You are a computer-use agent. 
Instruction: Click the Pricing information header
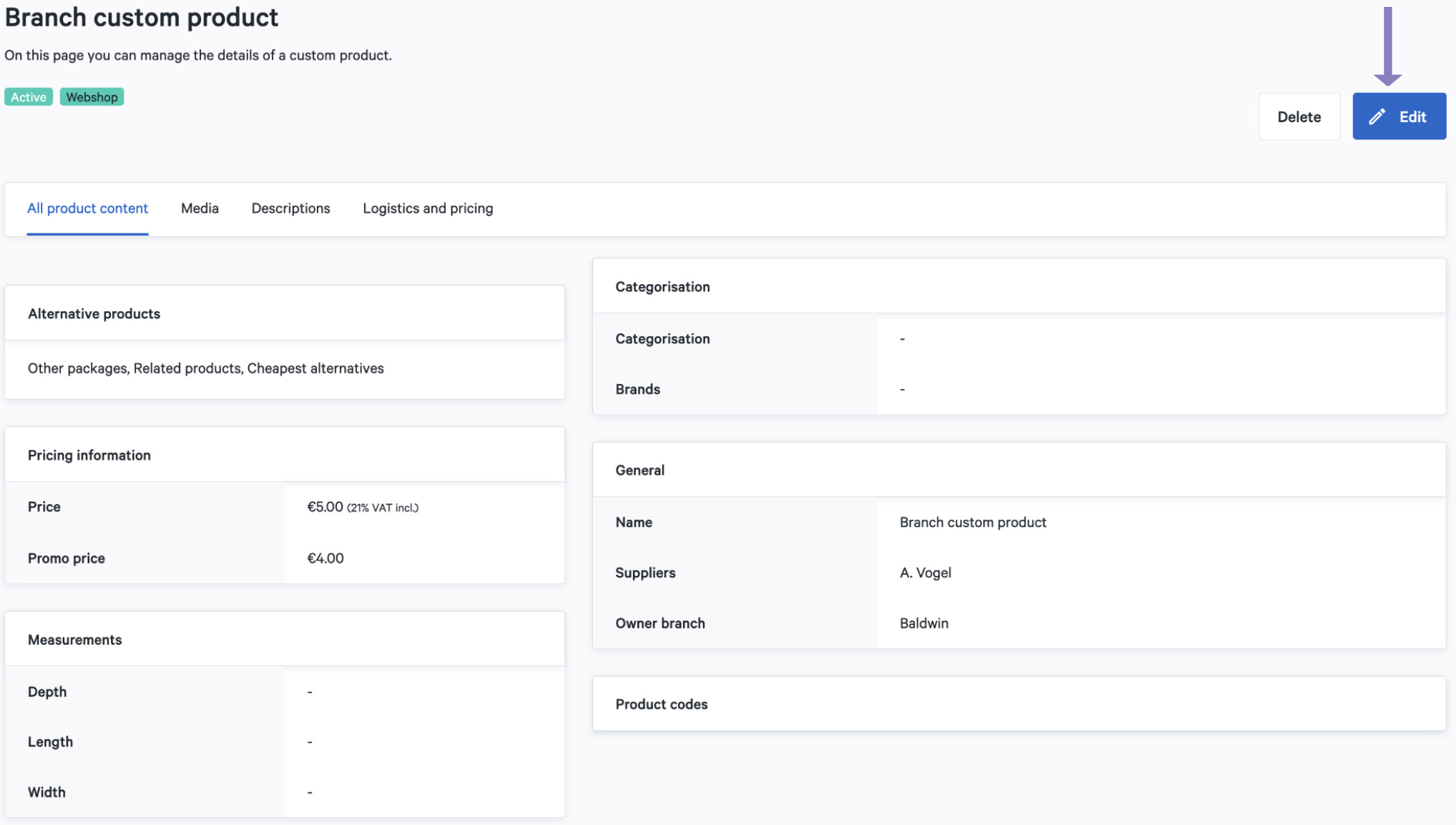click(285, 455)
